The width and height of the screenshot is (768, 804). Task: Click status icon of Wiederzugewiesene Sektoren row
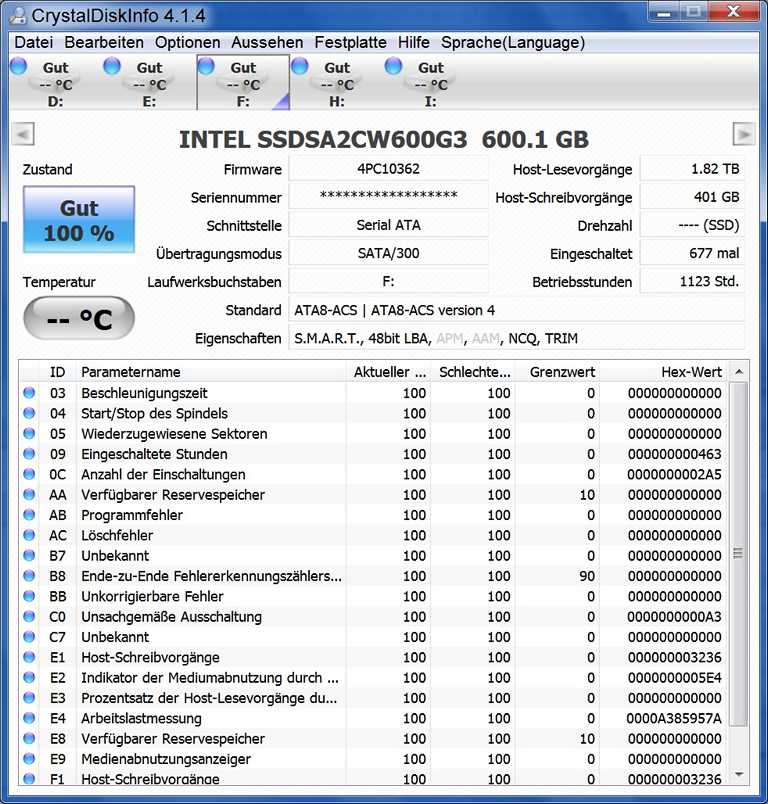(x=29, y=433)
